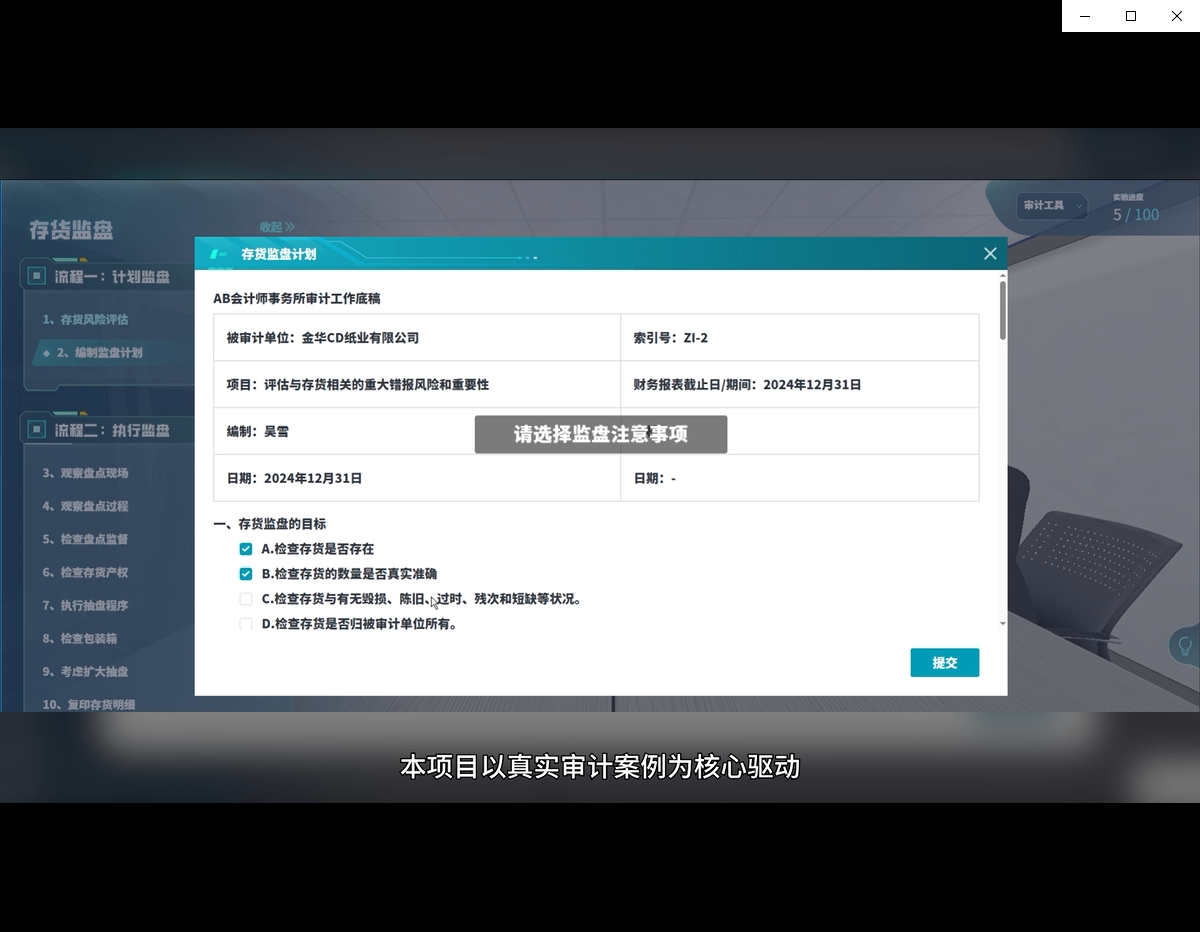This screenshot has width=1200, height=932.
Task: Click 流程二:执行监盘 section icon
Action: click(36, 430)
